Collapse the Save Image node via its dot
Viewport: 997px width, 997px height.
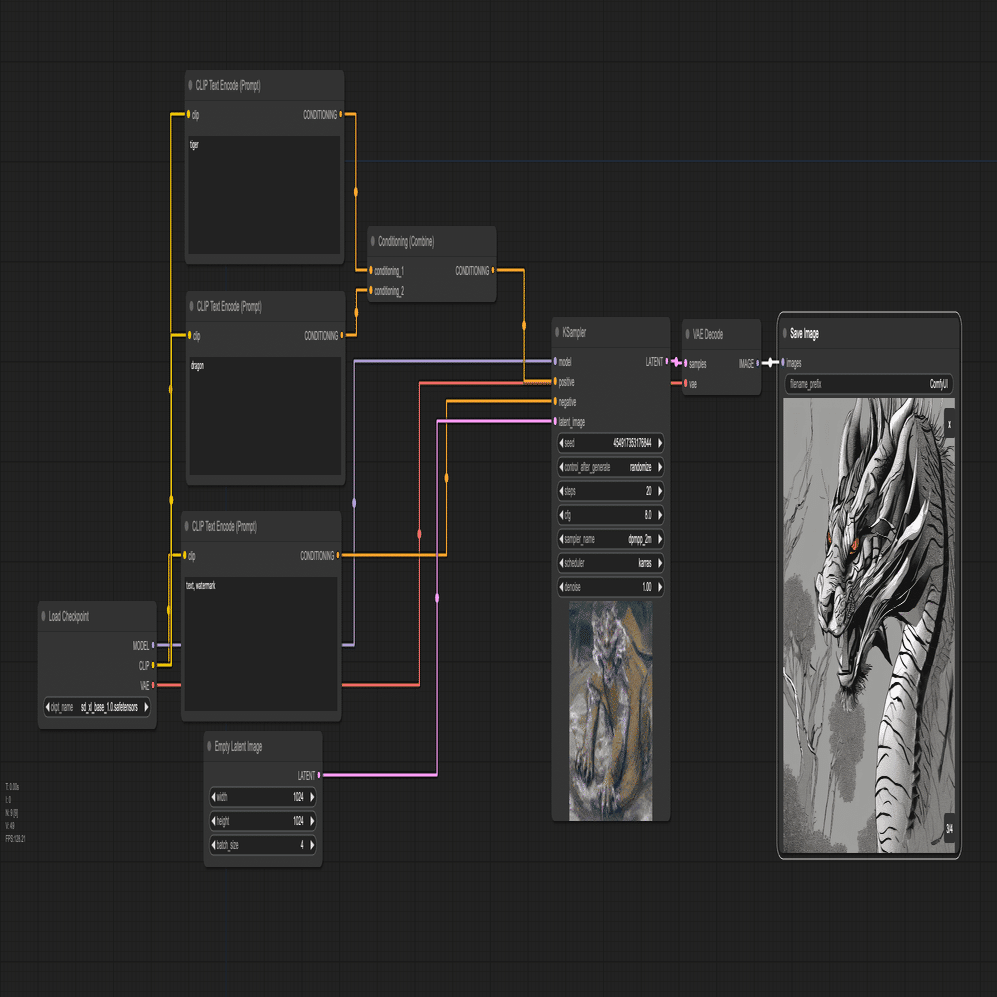[x=785, y=333]
